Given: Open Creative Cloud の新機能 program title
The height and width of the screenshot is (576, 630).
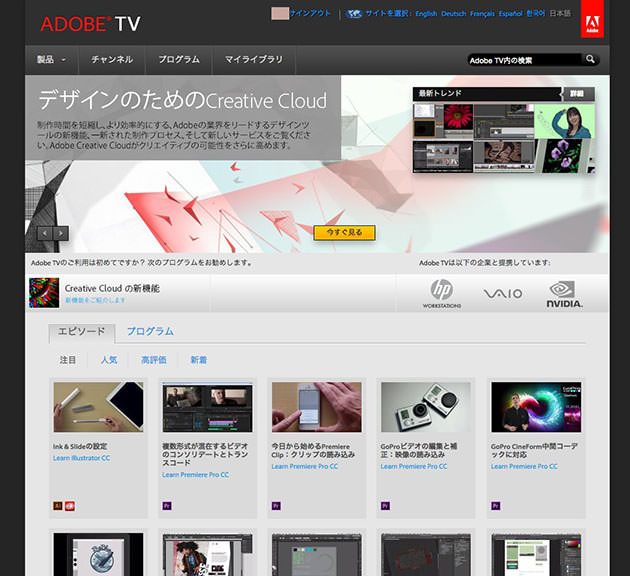Looking at the screenshot, I should pyautogui.click(x=112, y=288).
